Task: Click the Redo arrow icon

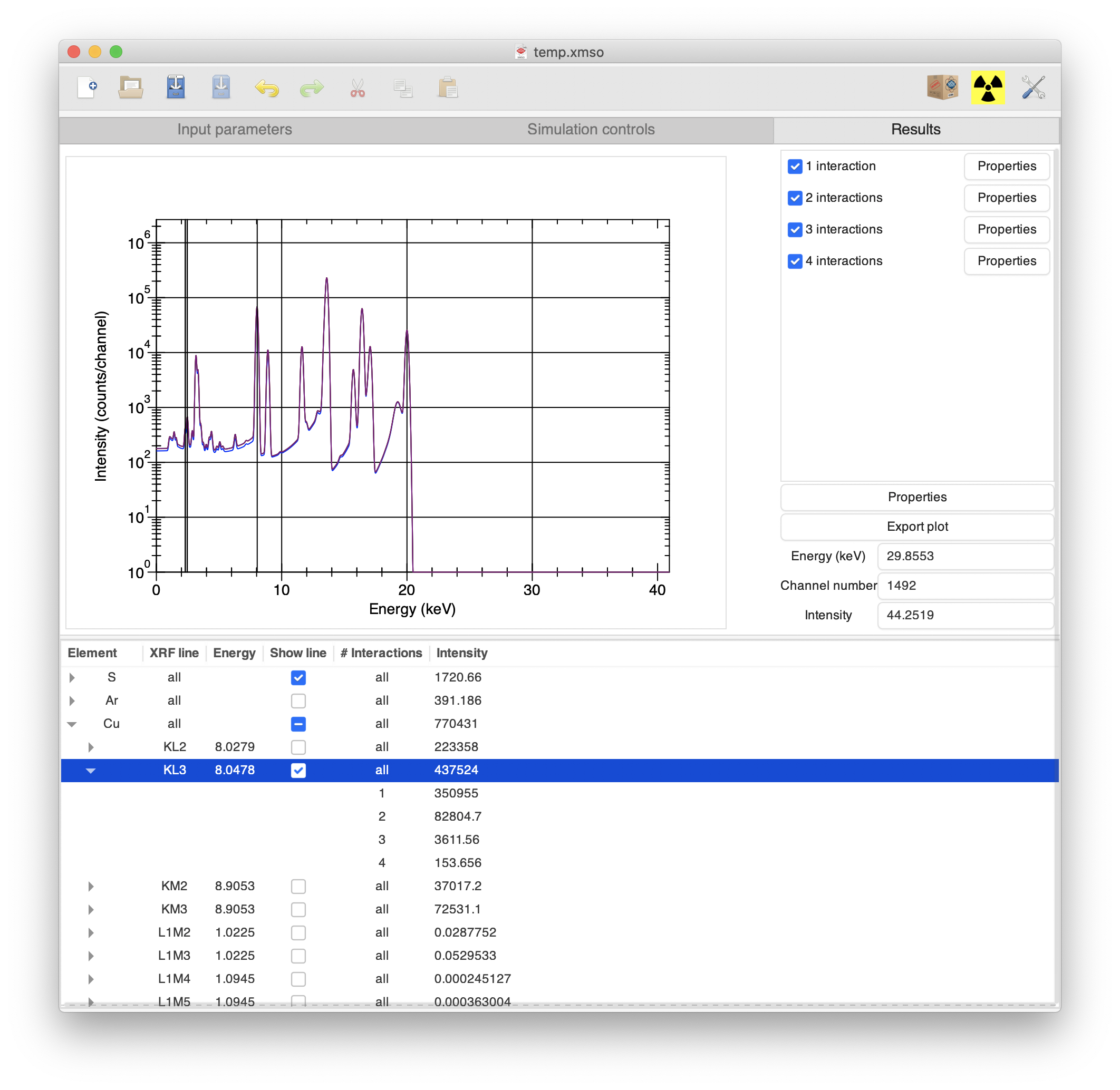Action: [312, 88]
